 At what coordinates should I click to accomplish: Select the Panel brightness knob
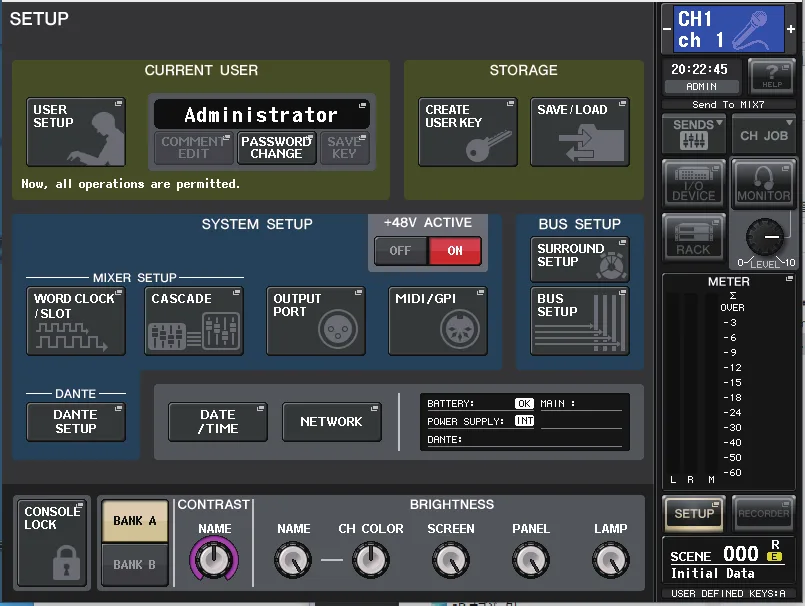tap(531, 559)
